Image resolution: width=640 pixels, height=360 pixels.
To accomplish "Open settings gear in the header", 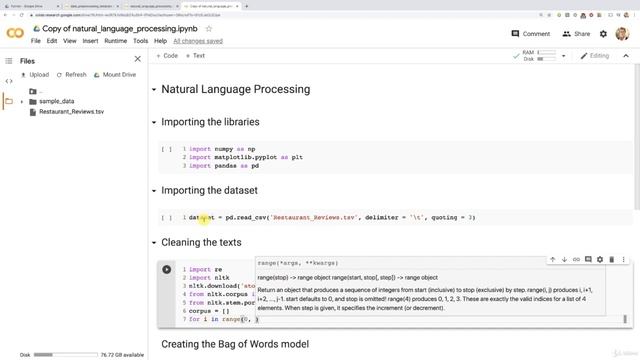I will coord(603,34).
